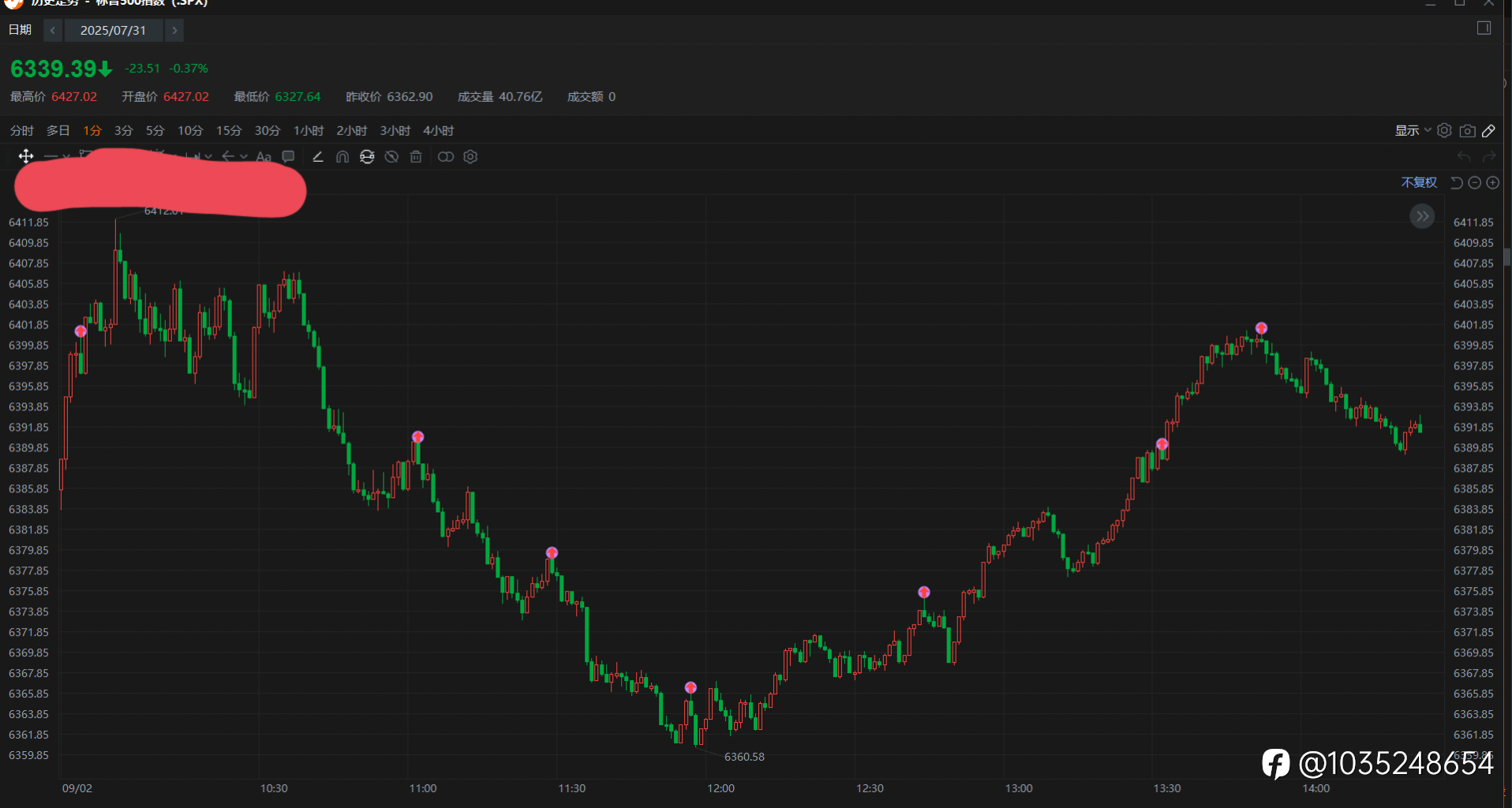This screenshot has width=1512, height=808.
Task: Open the text annotation tool (Aa)
Action: pyautogui.click(x=264, y=157)
